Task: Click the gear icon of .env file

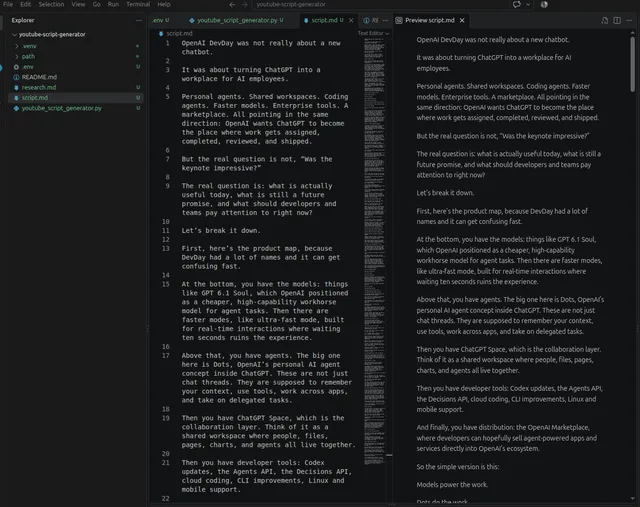Action: (x=16, y=67)
